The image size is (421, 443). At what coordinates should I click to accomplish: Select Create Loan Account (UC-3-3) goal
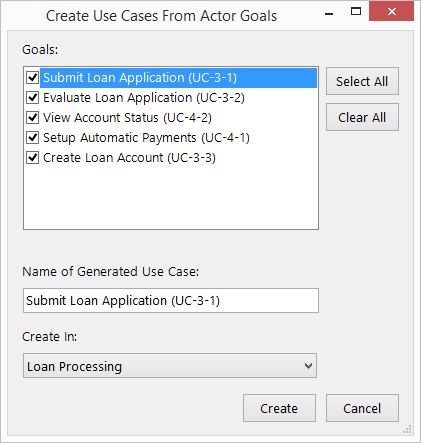pyautogui.click(x=129, y=158)
